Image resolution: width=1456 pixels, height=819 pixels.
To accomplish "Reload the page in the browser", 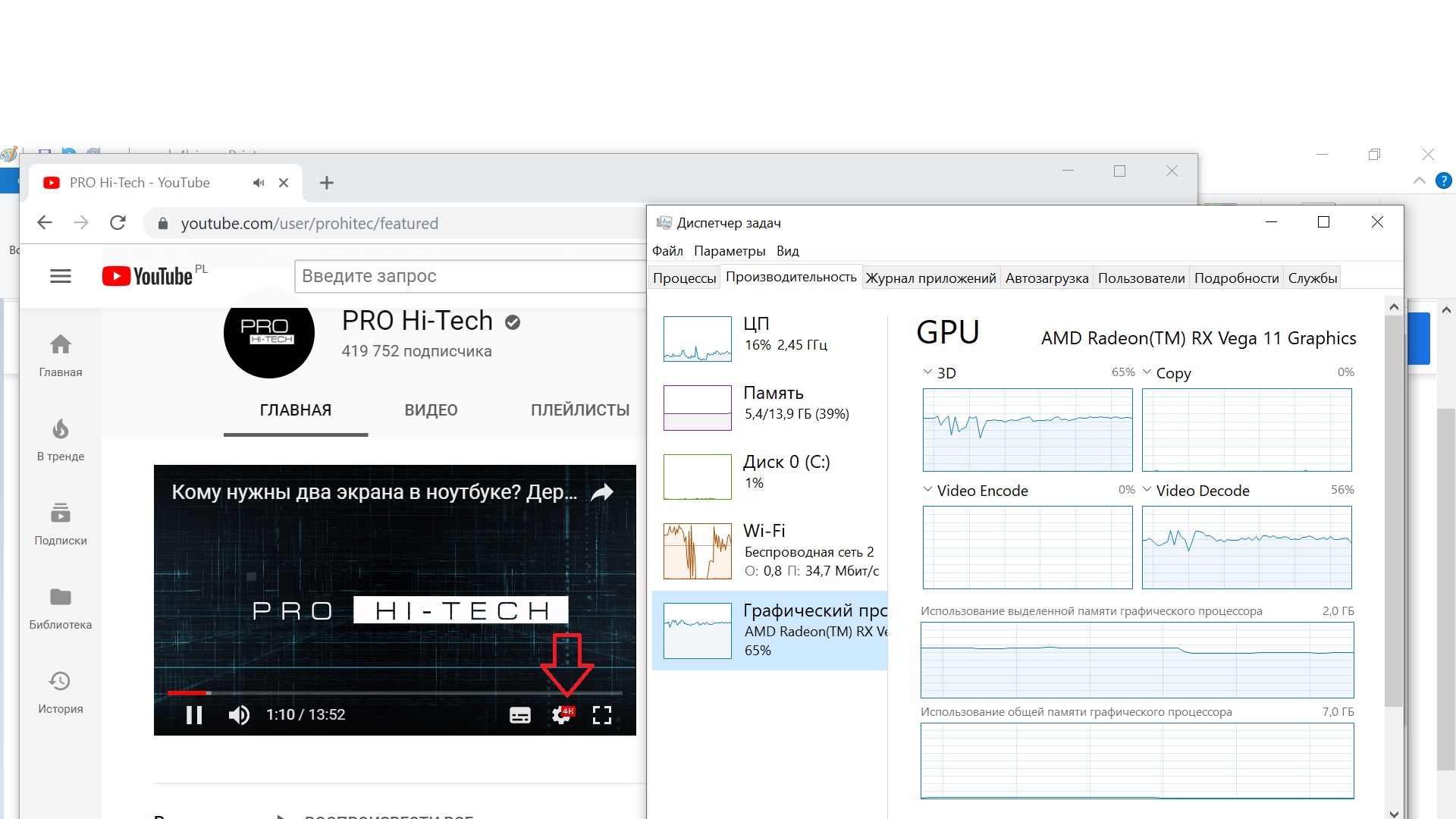I will point(118,223).
